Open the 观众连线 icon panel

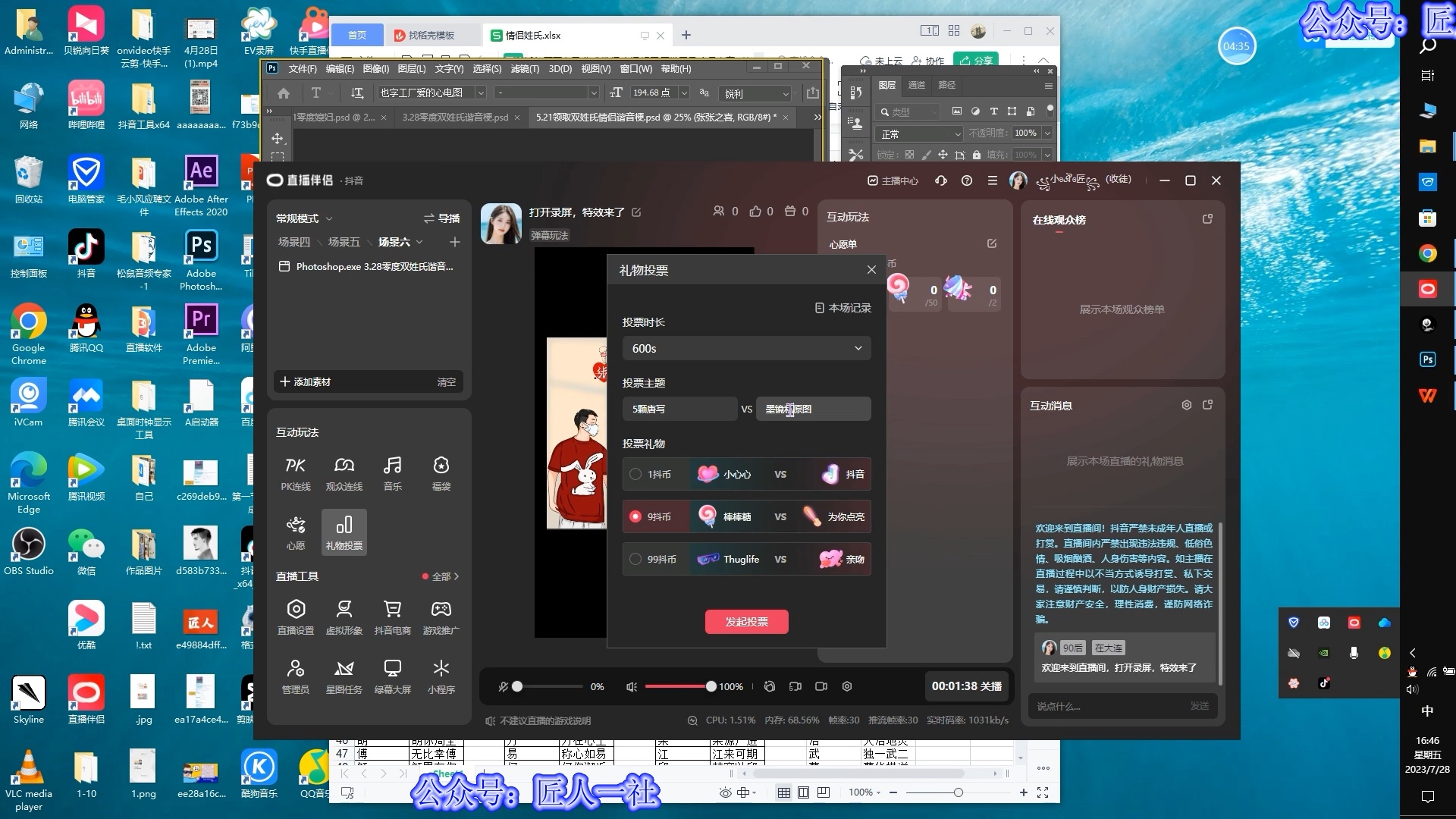tap(344, 472)
